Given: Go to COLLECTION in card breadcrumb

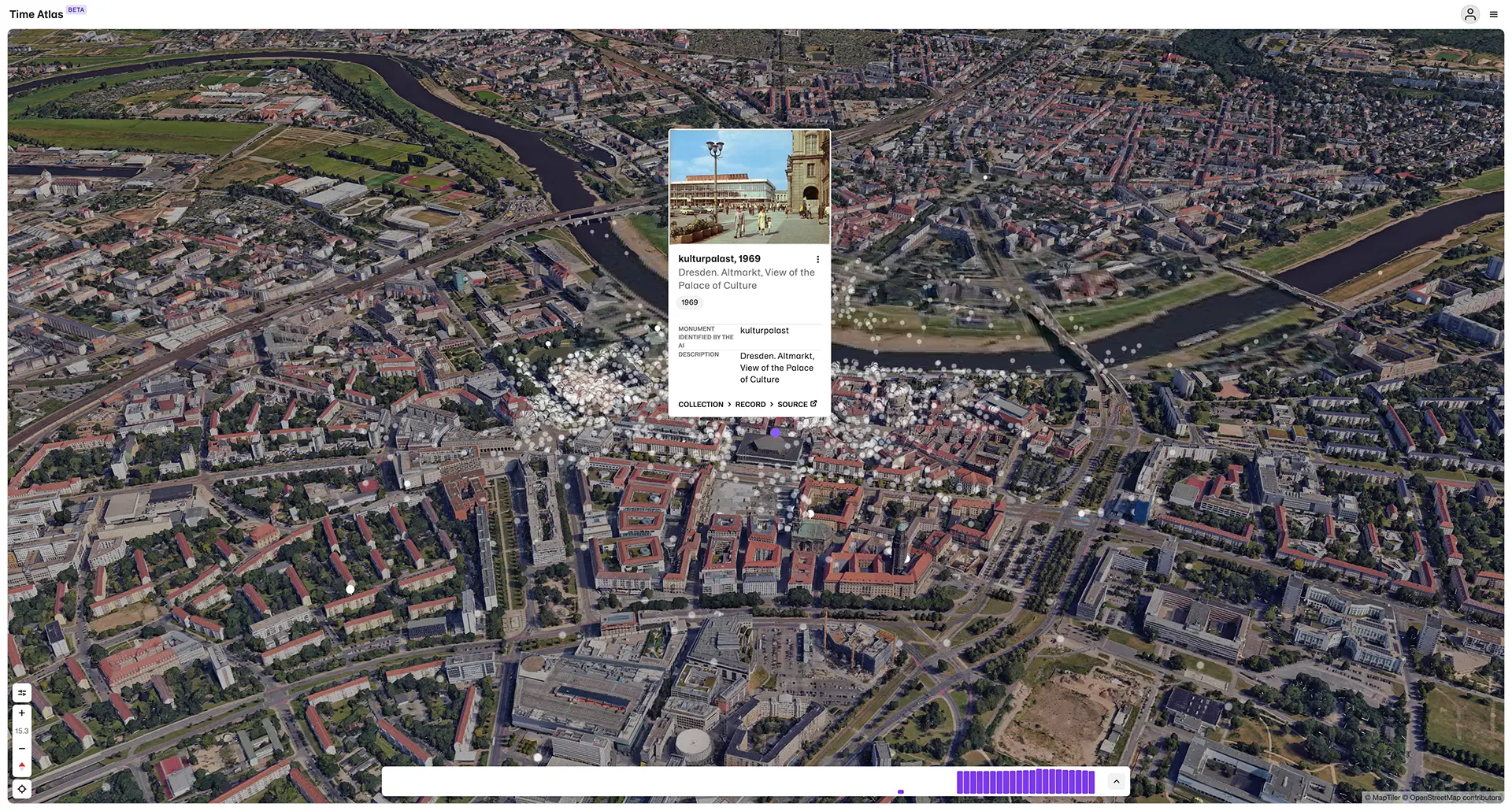Looking at the screenshot, I should click(x=700, y=405).
